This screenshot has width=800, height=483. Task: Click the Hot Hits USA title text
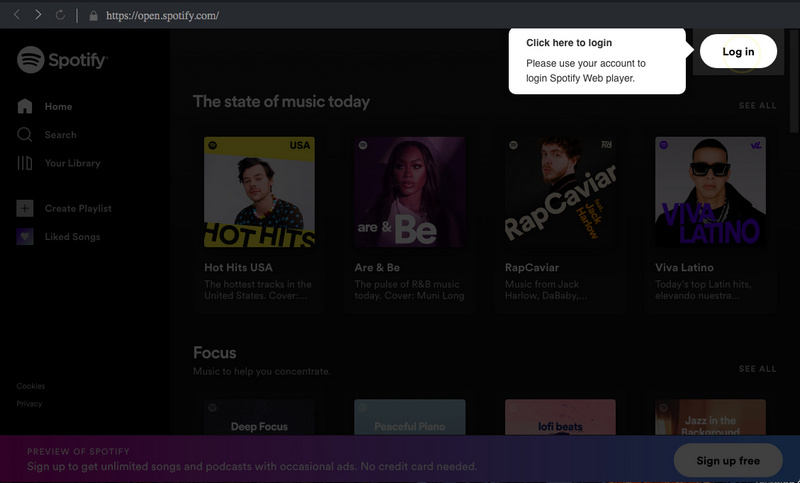click(x=238, y=267)
